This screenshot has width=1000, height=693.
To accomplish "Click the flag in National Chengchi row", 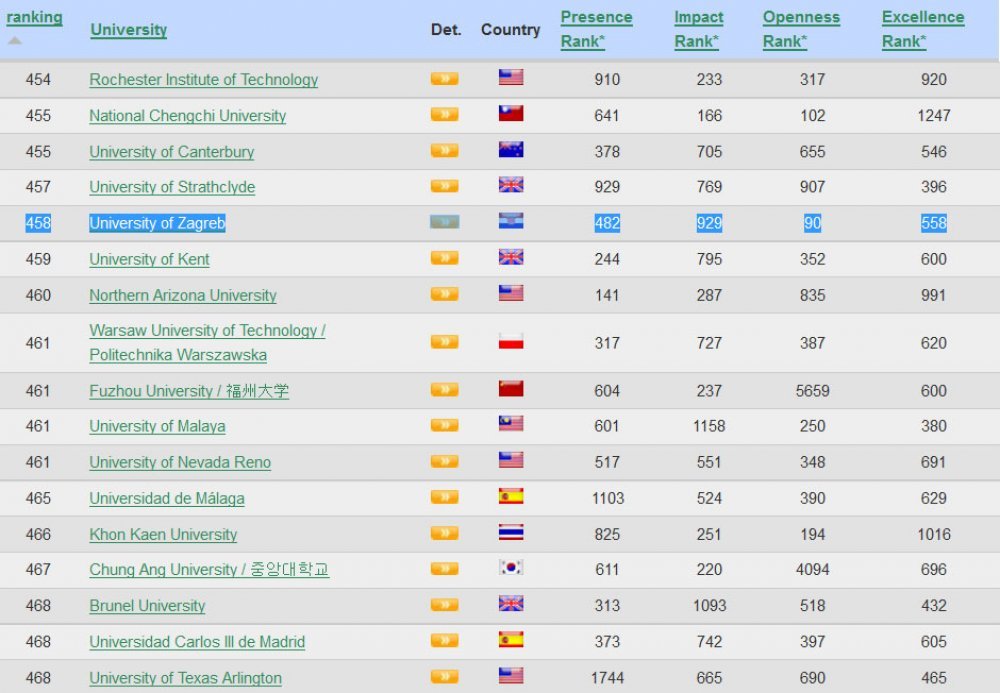I will coord(511,113).
